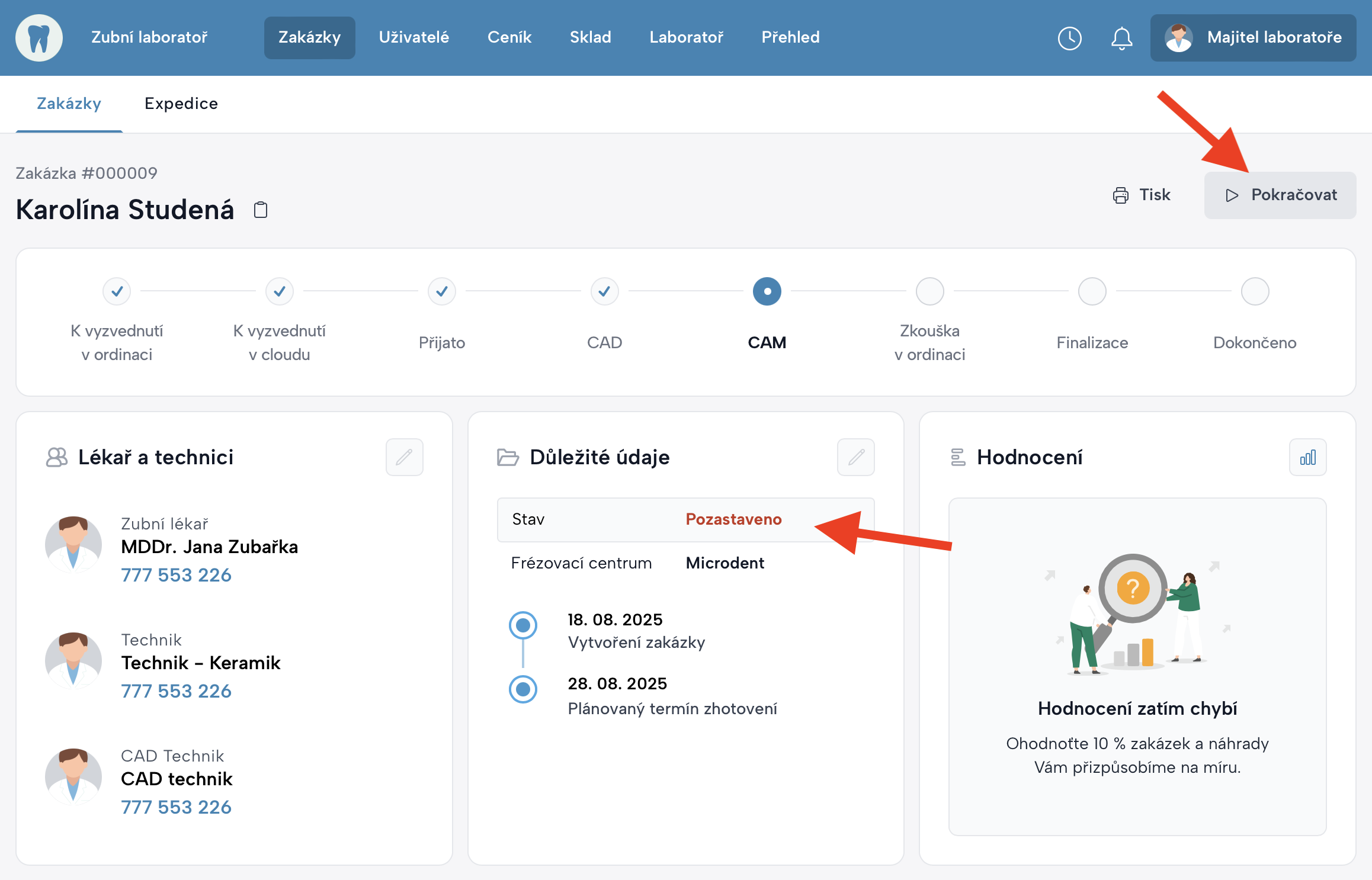This screenshot has height=880, width=1372.
Task: Edit the Důležité údaje card
Action: (x=855, y=457)
